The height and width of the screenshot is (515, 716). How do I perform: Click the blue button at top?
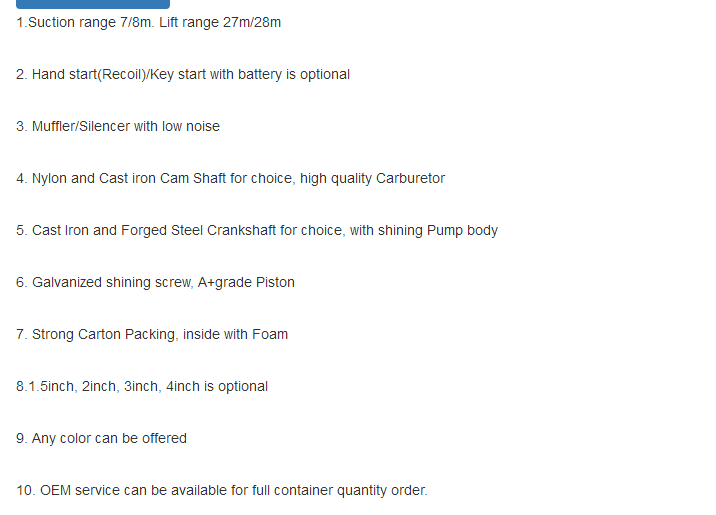[93, 4]
